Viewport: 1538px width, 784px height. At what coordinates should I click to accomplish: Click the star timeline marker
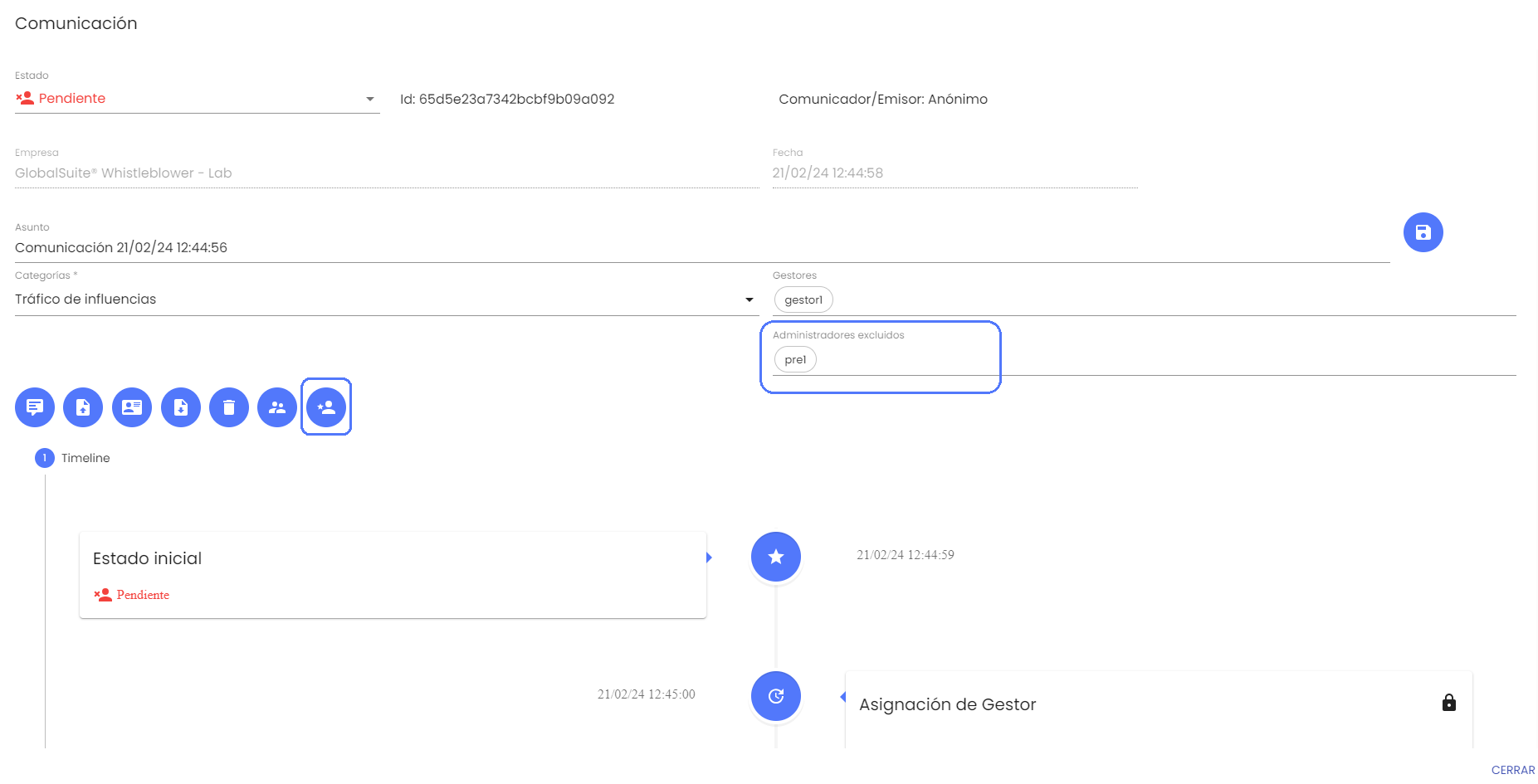[775, 557]
